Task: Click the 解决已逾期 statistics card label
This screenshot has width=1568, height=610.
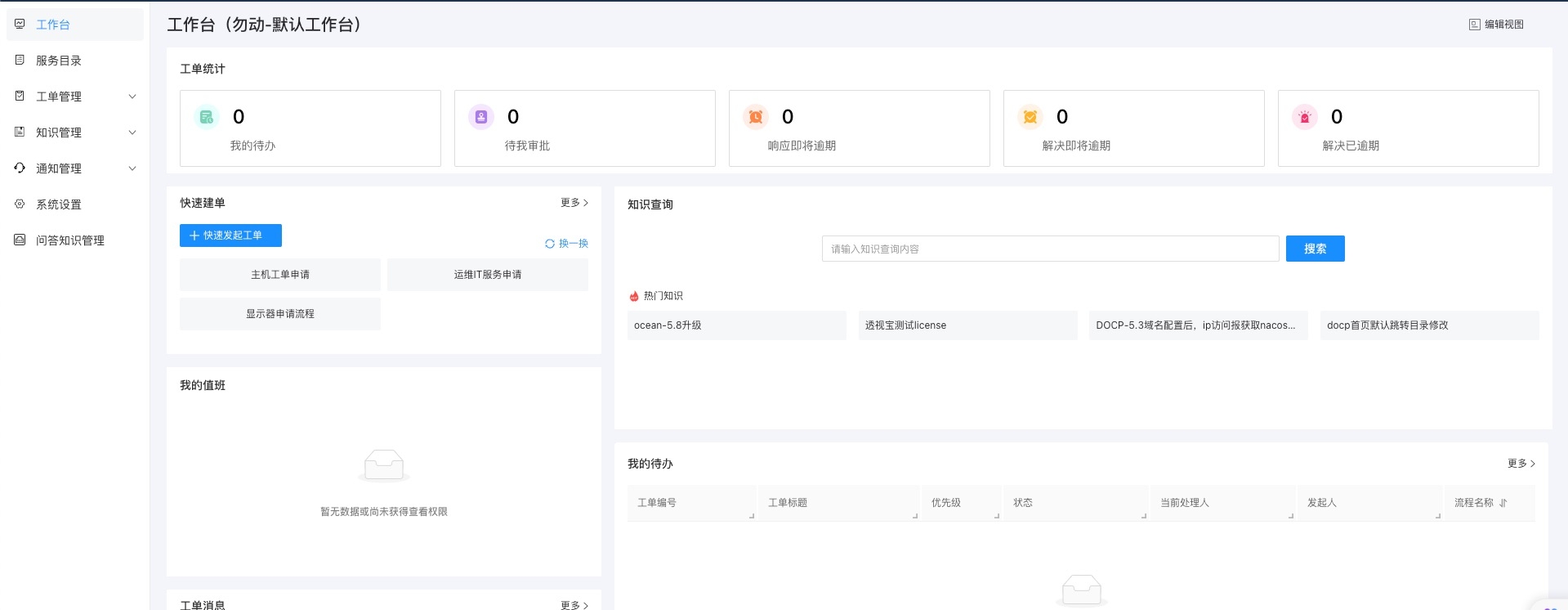Action: (x=1351, y=146)
